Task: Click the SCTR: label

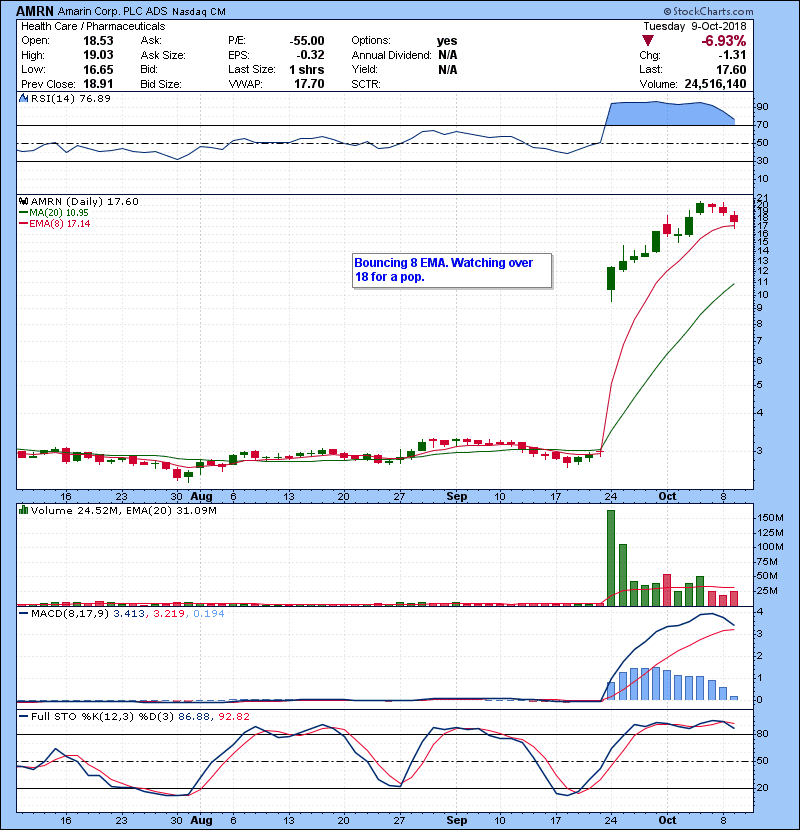Action: [x=366, y=84]
